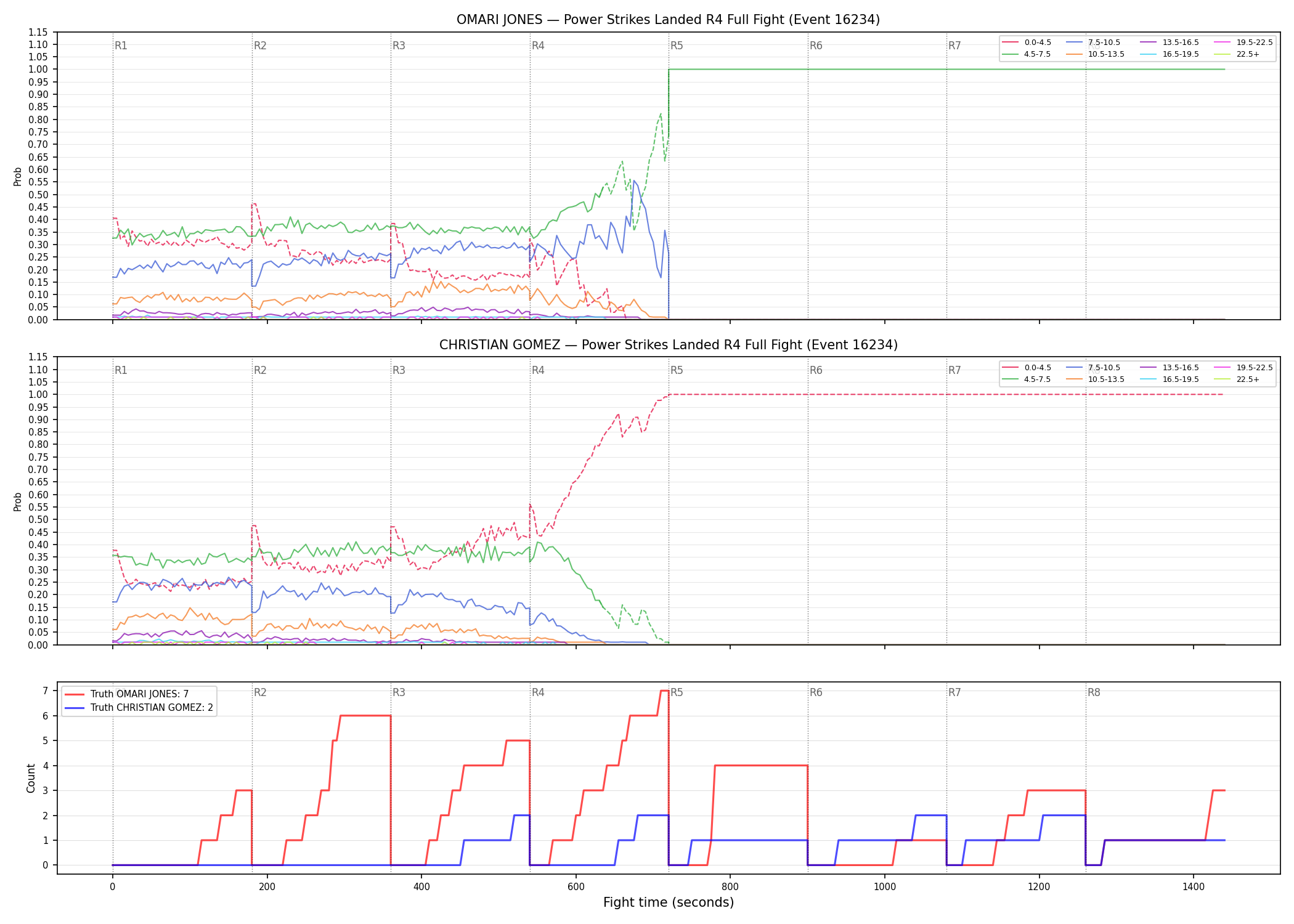Click the R3 round marker in Christian Gomez chart

point(399,370)
